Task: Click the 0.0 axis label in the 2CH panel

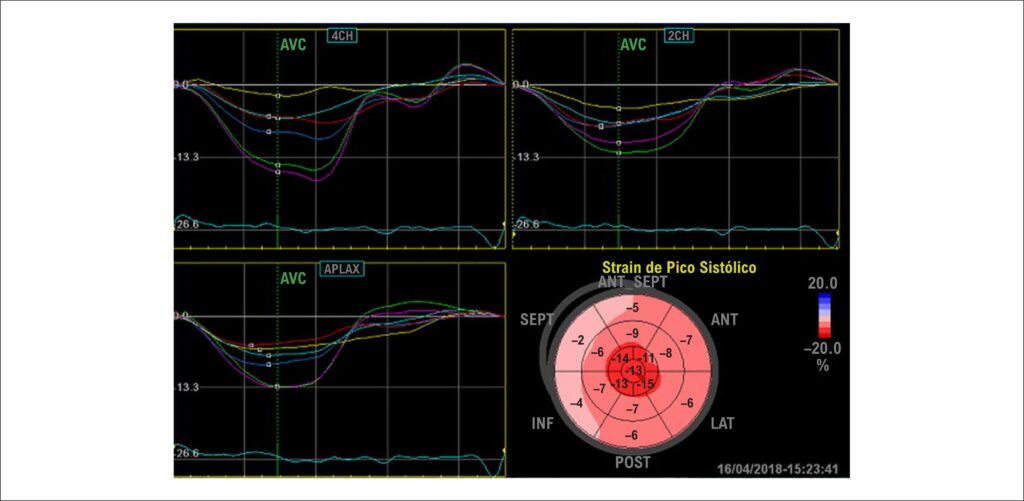Action: [522, 84]
